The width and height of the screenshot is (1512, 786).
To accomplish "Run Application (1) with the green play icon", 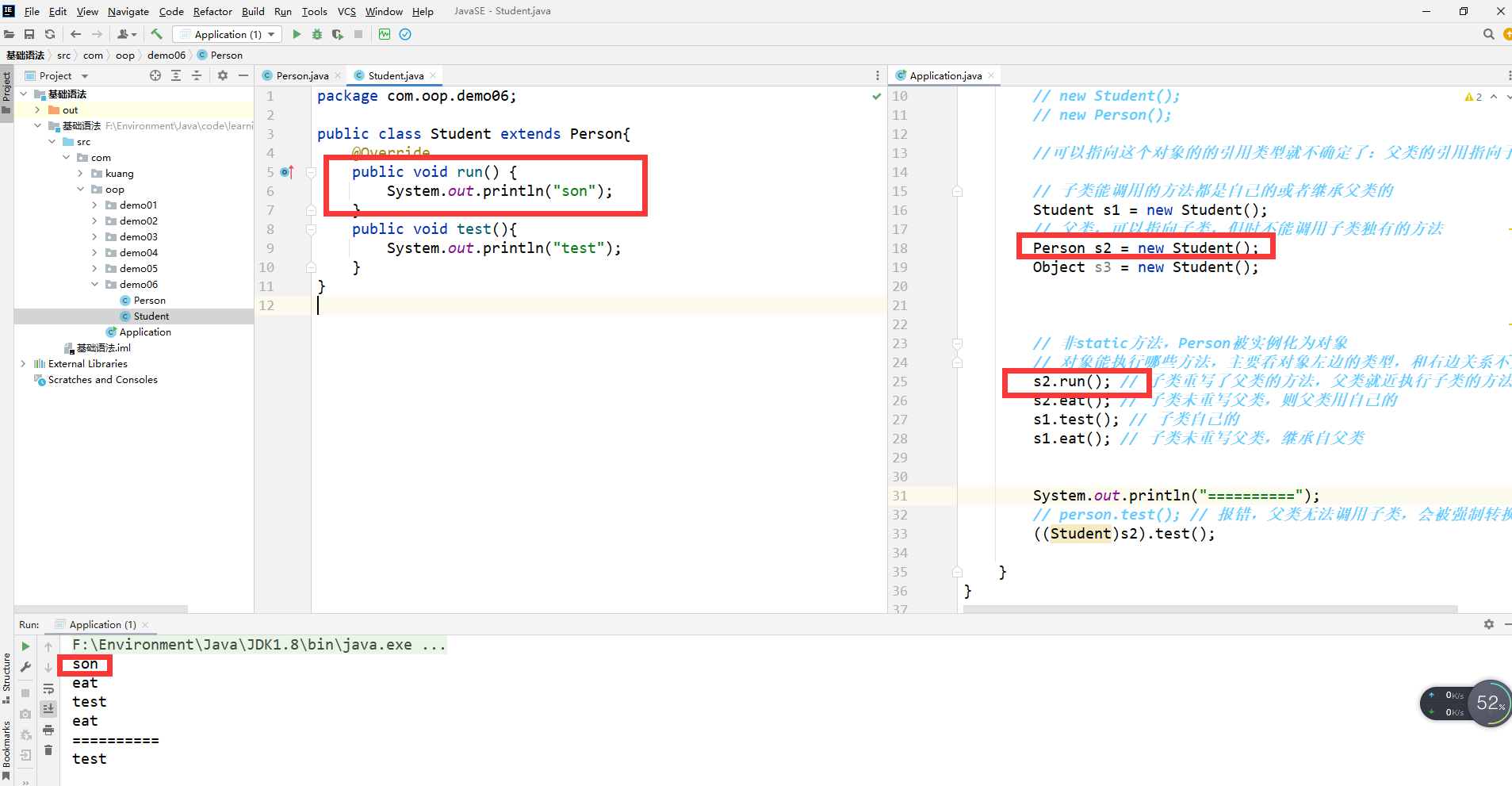I will click(297, 34).
